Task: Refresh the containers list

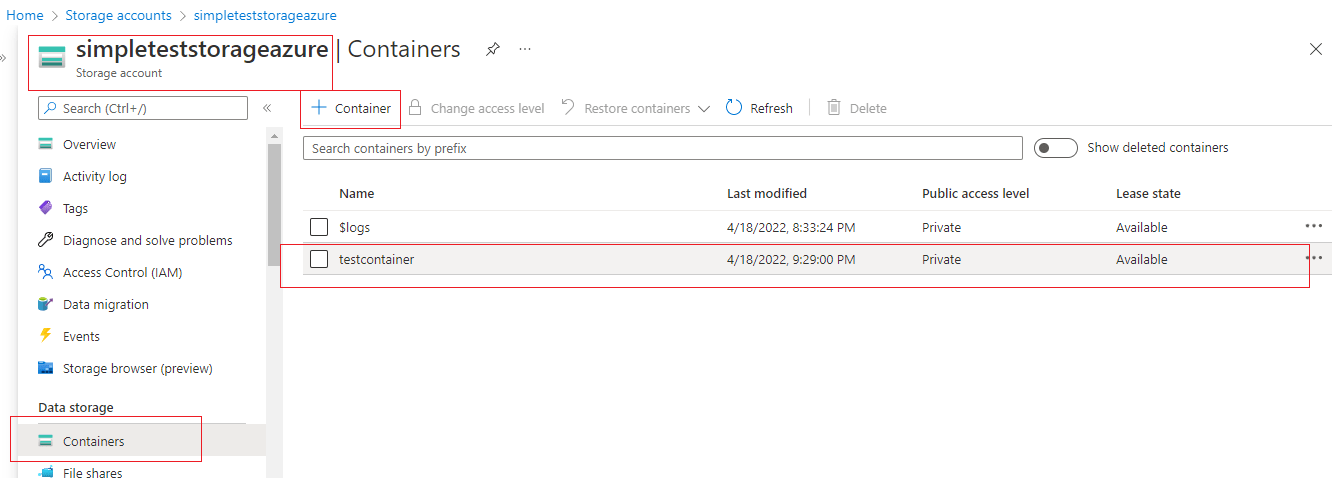Action: click(x=759, y=108)
